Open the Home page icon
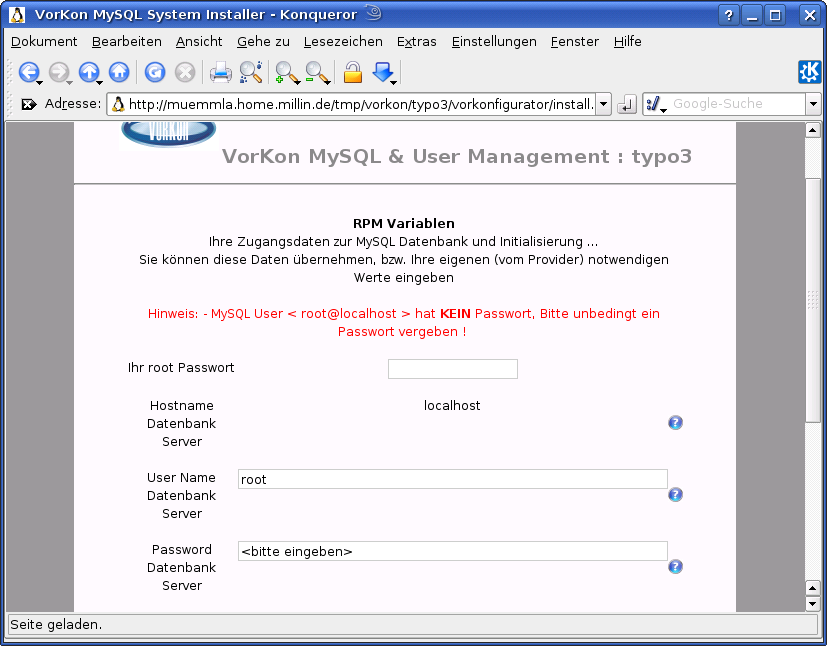The image size is (827, 646). (x=119, y=72)
